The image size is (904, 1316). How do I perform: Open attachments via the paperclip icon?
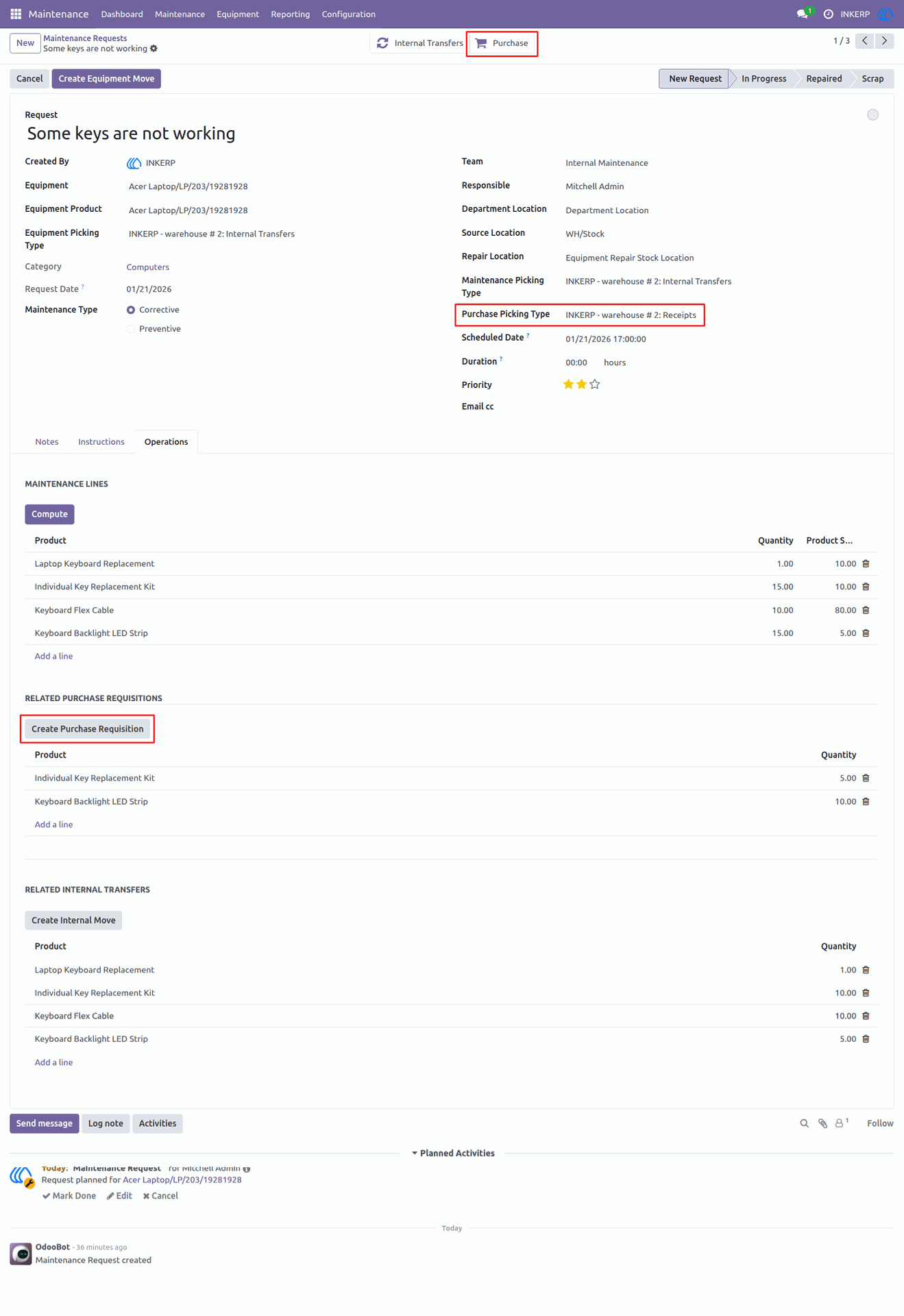(822, 1123)
